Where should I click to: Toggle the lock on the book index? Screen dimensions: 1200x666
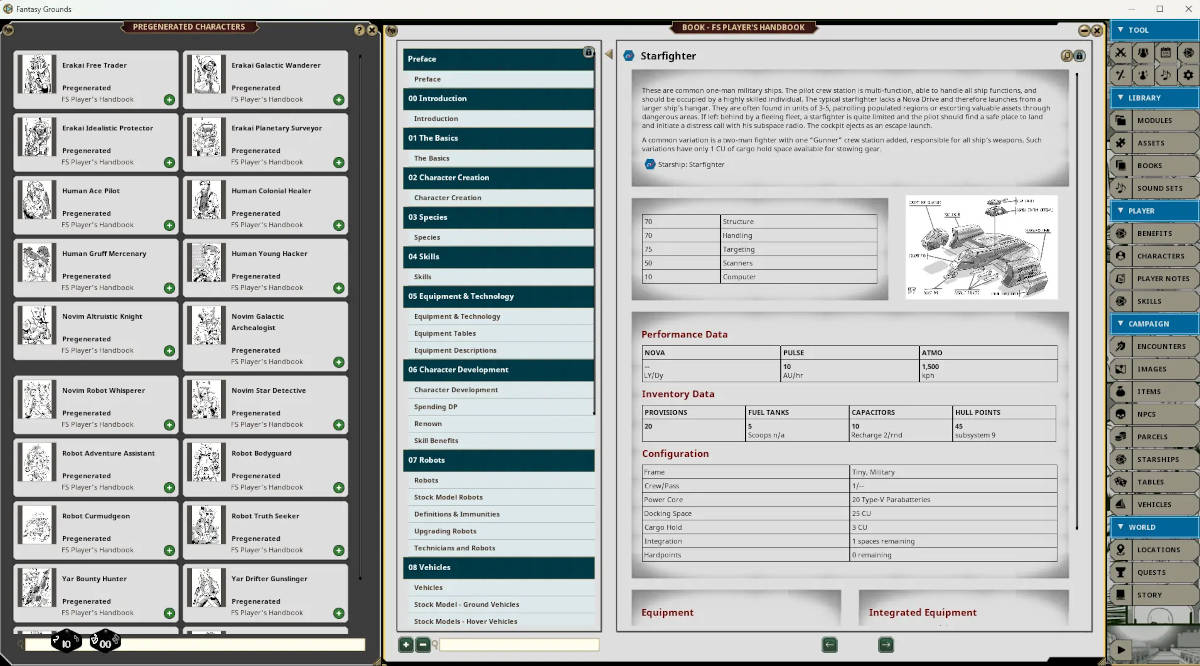(x=589, y=52)
